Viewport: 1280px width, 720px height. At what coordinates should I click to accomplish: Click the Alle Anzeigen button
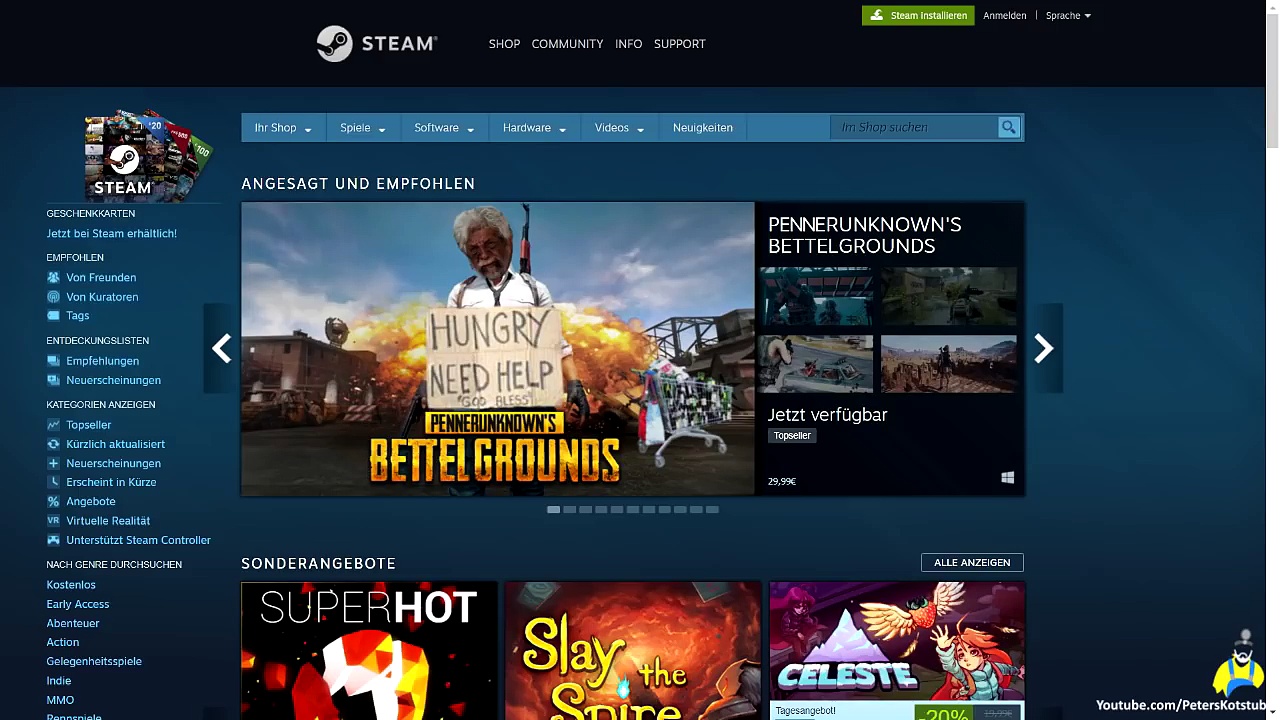(x=971, y=563)
